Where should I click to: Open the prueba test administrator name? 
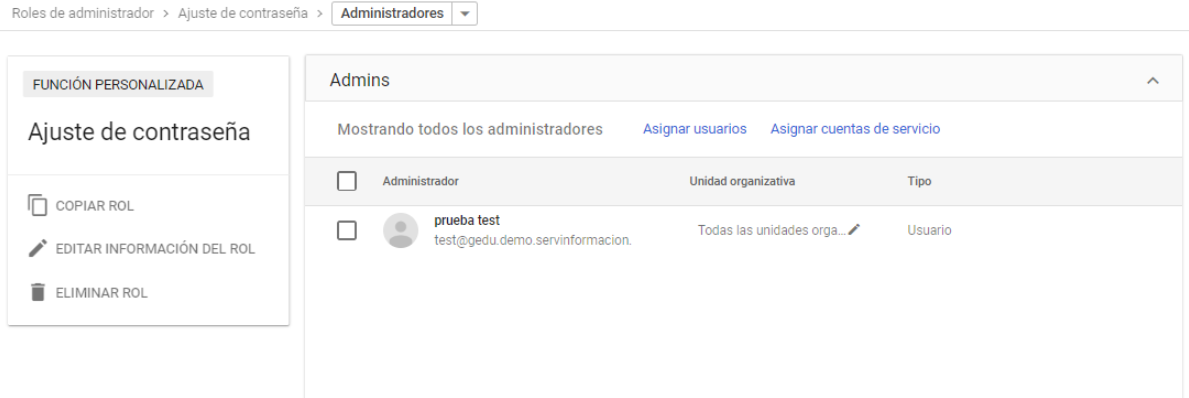tap(467, 221)
